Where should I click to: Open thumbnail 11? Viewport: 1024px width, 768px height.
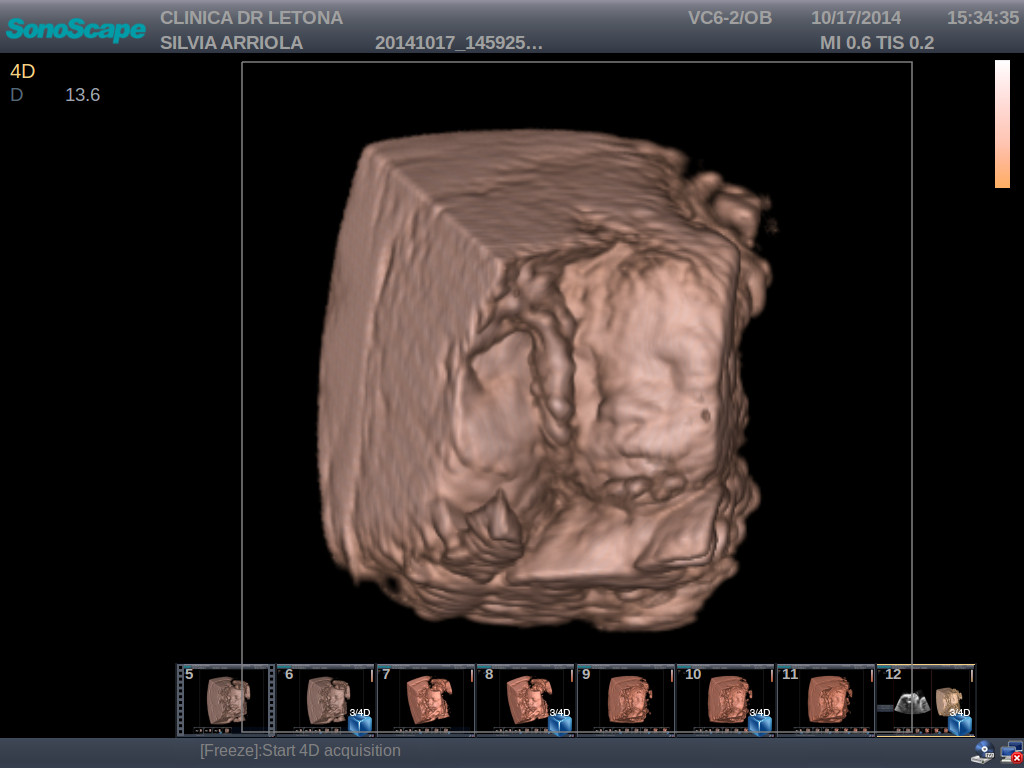[x=827, y=698]
